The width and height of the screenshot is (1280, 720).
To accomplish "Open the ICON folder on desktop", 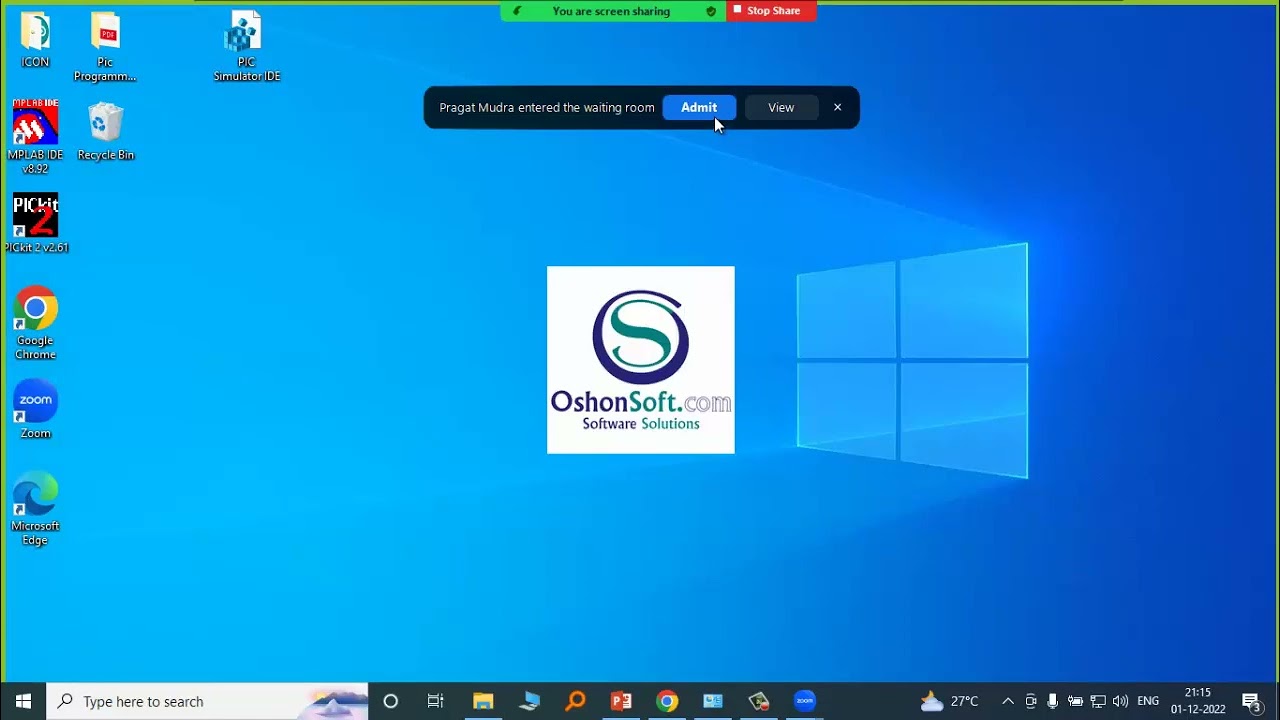I will [x=35, y=40].
